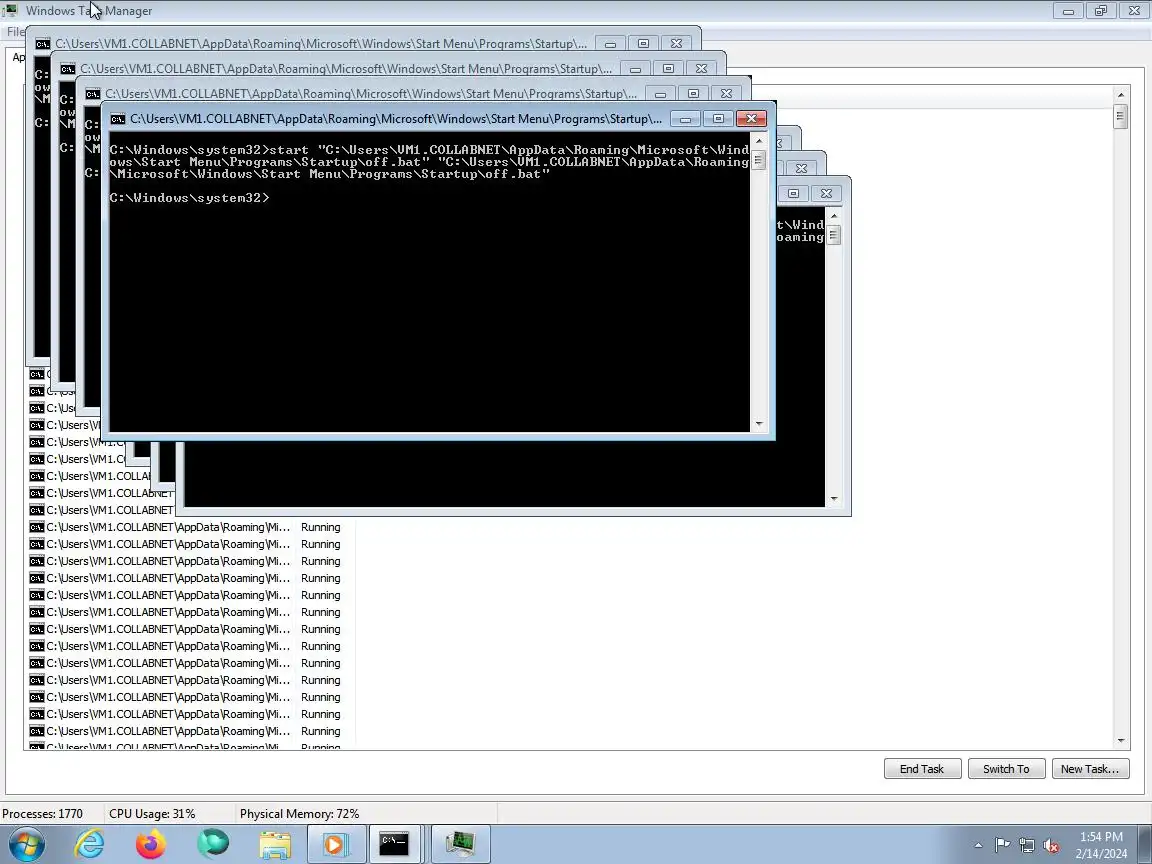The width and height of the screenshot is (1152, 864).
Task: Open Firefox from the taskbar
Action: click(x=151, y=844)
